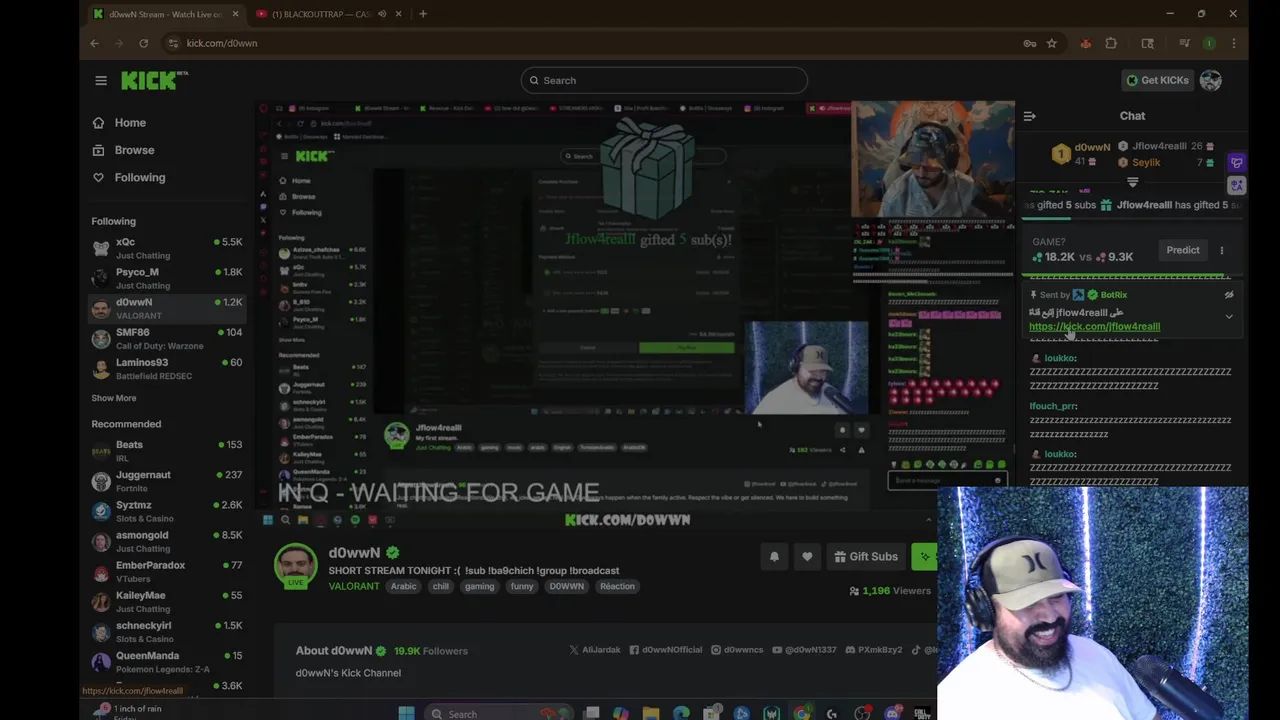Open xQc channel in Following list
Screen dimensions: 1280x720
coord(167,248)
